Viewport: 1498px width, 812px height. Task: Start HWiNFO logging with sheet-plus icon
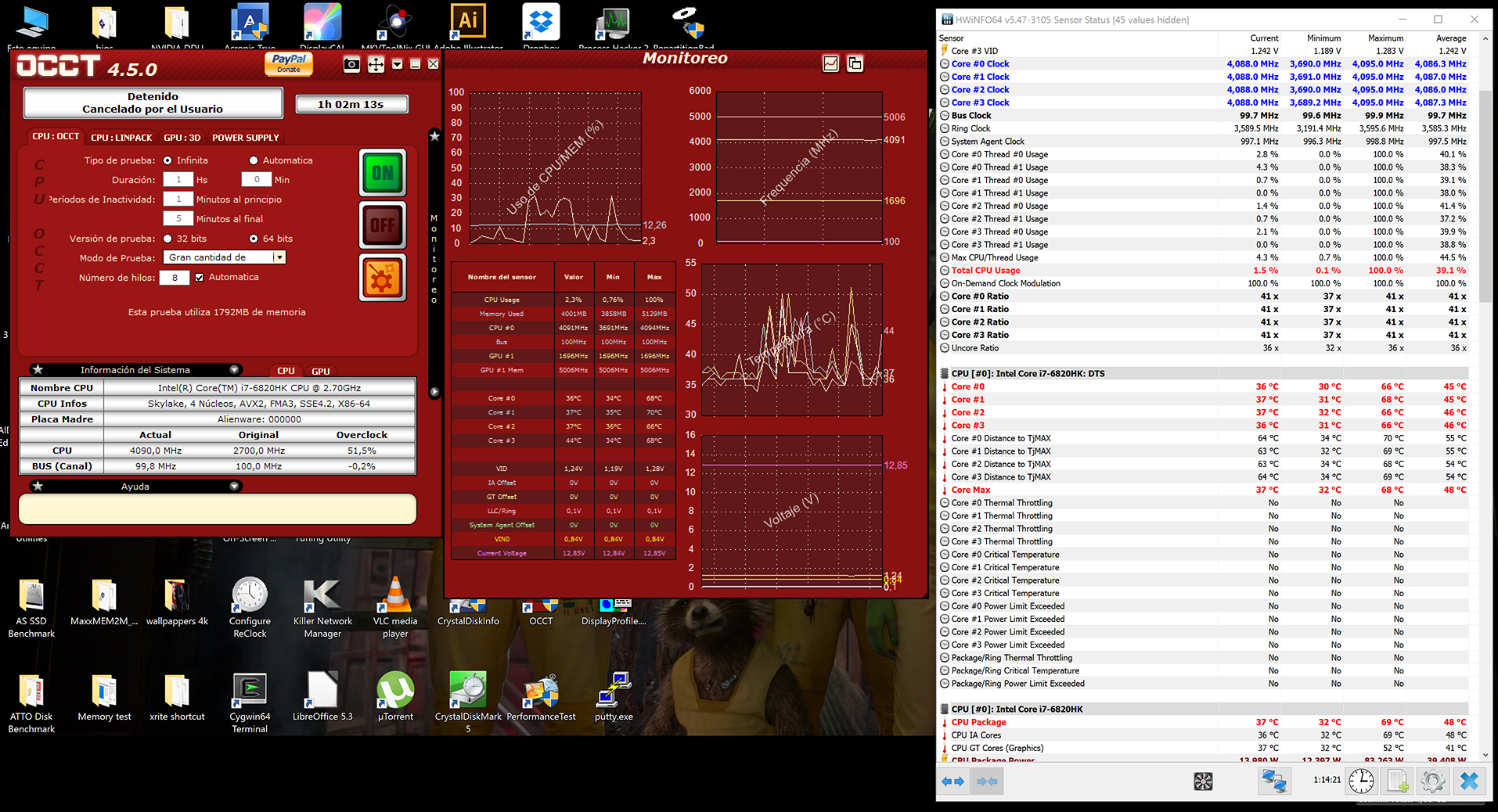(x=1397, y=781)
